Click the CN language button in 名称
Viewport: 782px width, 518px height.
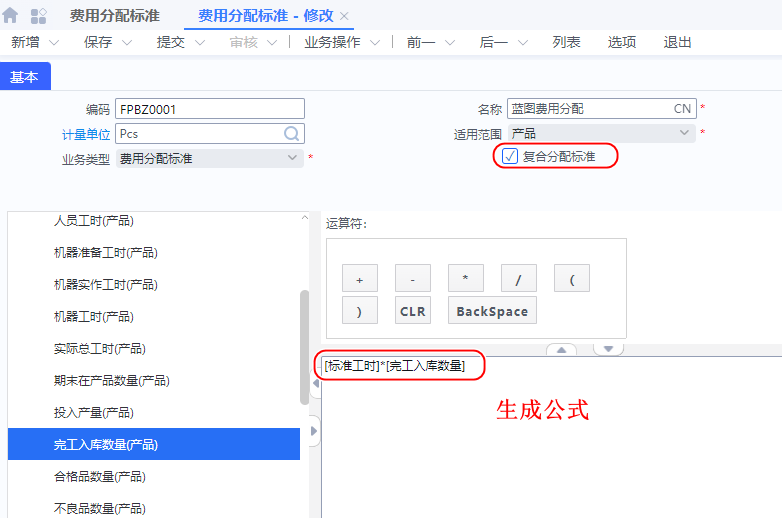[682, 109]
